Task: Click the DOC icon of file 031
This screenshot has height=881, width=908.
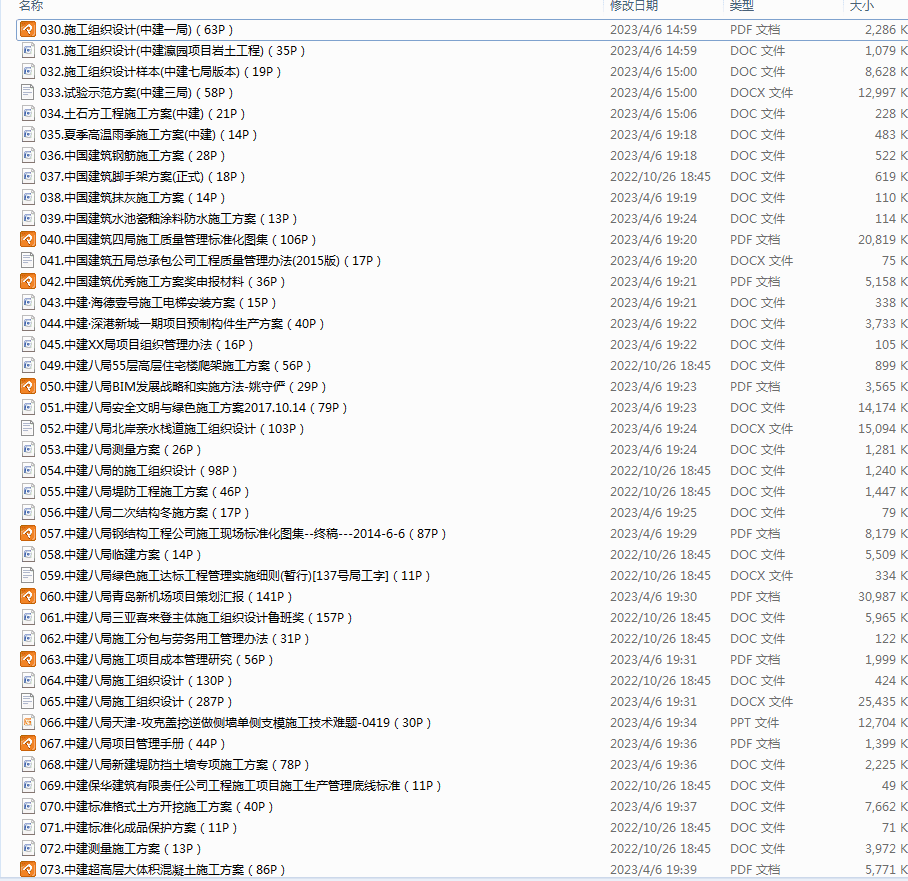Action: (27, 50)
